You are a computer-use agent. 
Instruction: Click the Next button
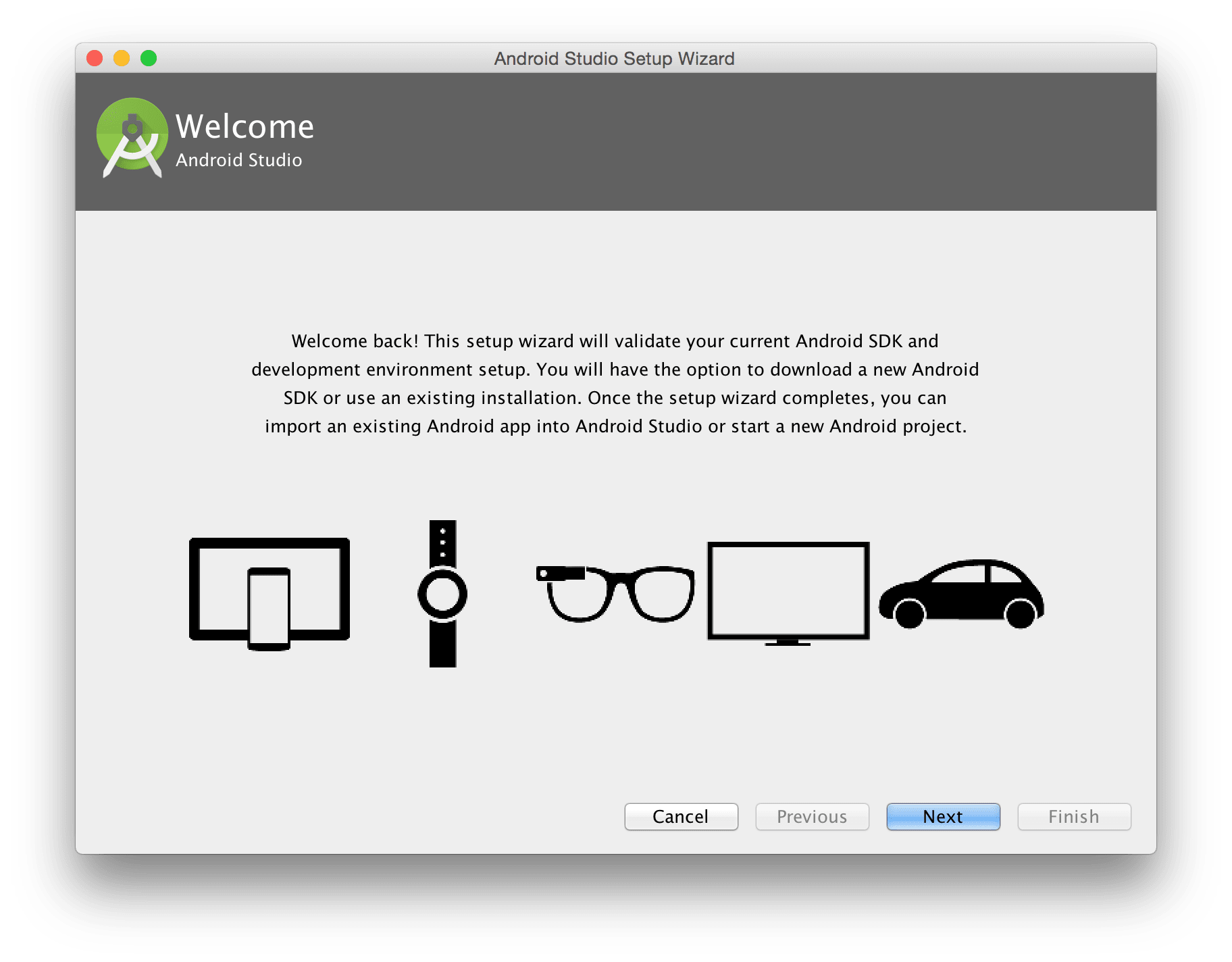[x=943, y=817]
